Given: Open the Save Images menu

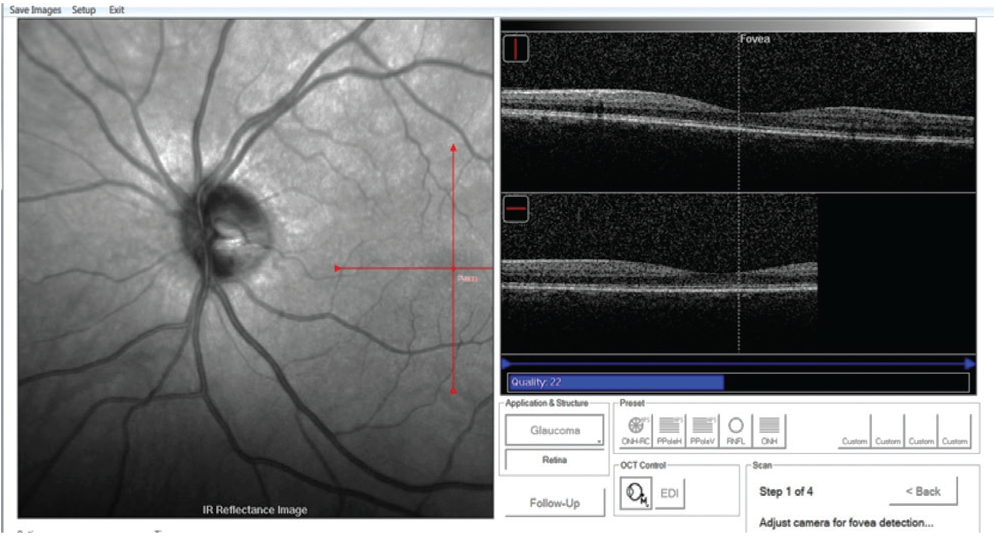Looking at the screenshot, I should coord(35,10).
